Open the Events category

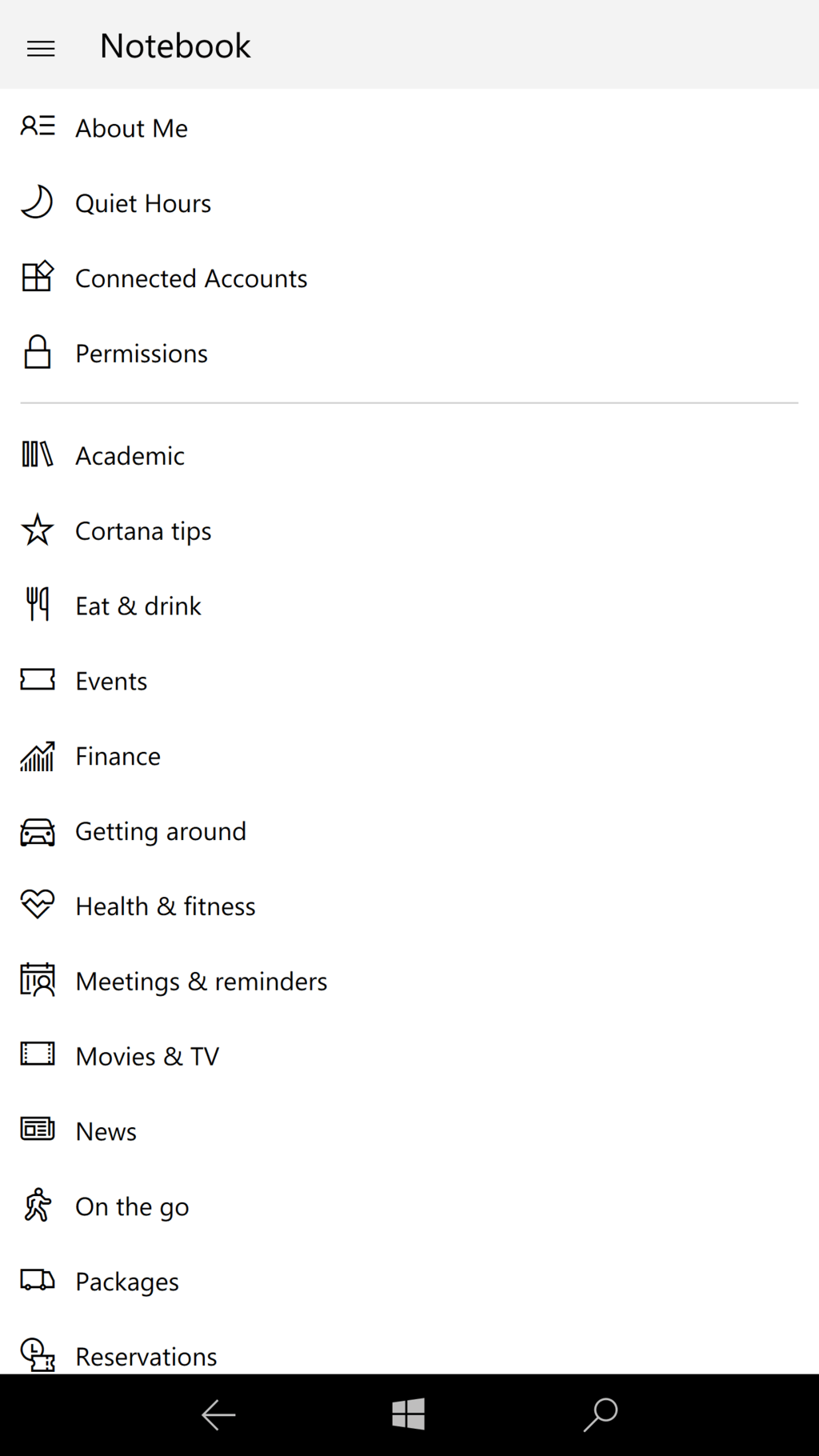[x=111, y=681]
